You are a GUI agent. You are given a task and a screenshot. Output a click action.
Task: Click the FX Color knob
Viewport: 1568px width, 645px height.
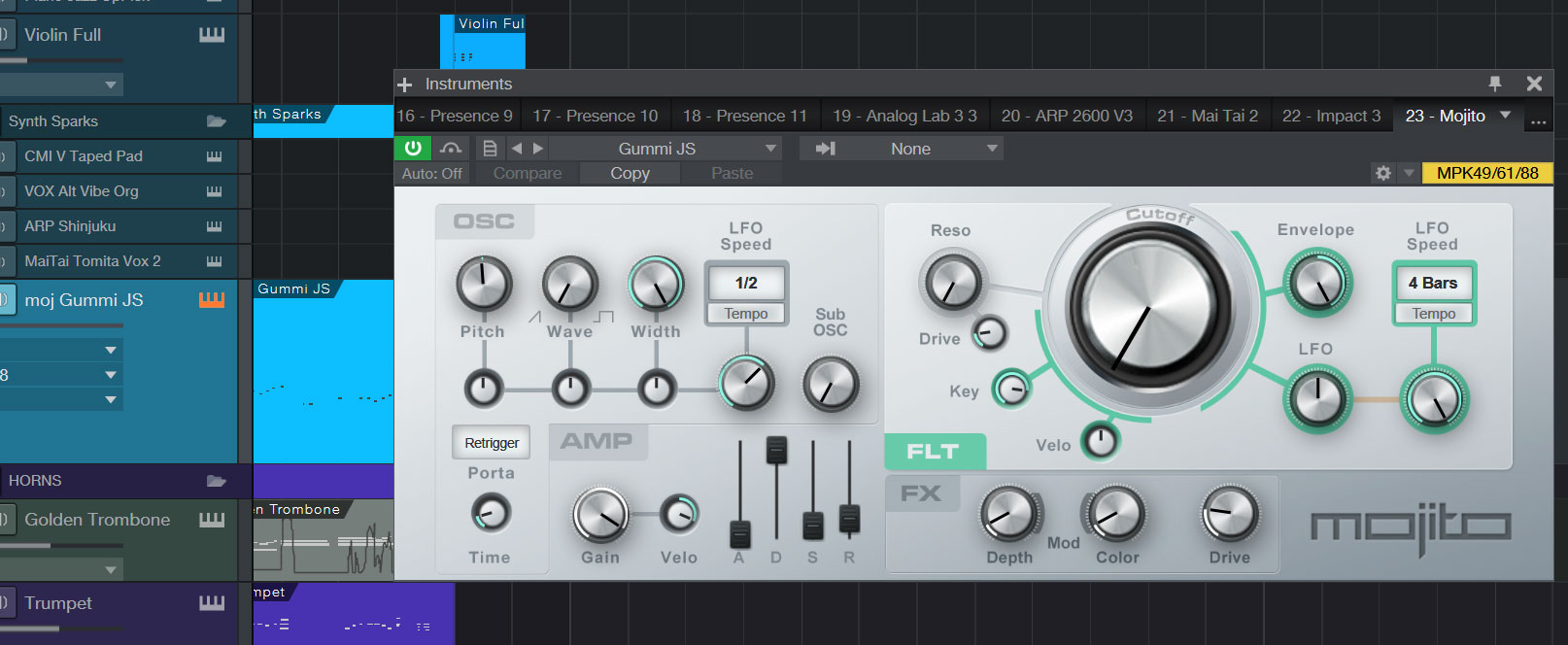[1116, 515]
